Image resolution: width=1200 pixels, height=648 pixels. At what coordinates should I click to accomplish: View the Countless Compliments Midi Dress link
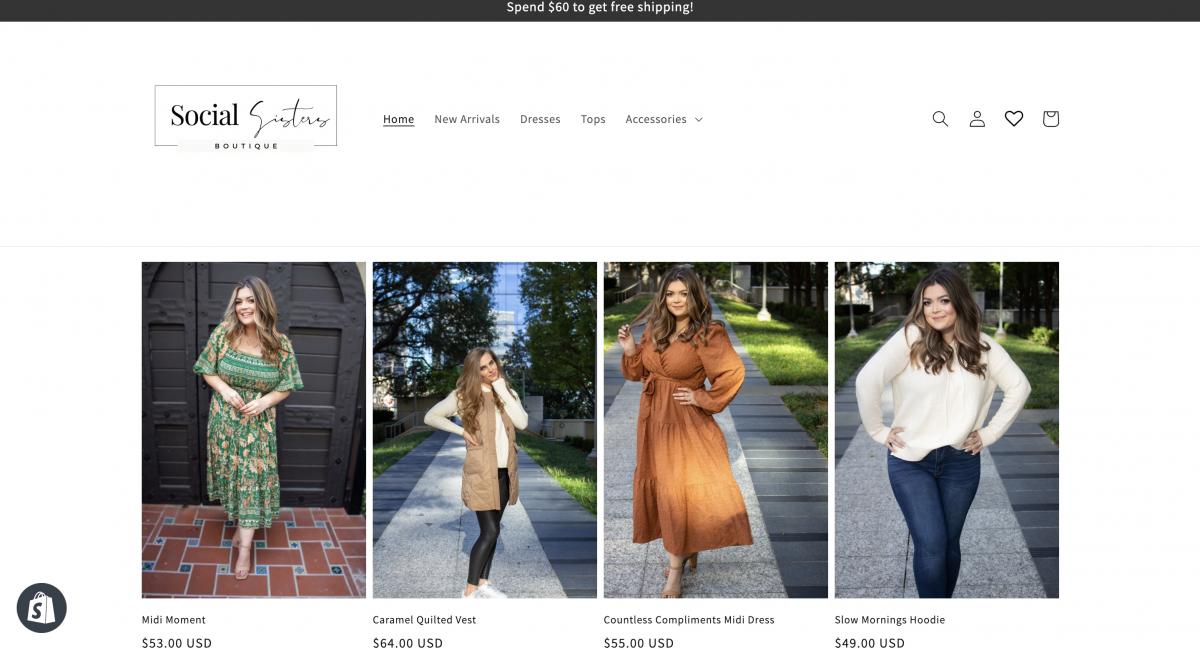coord(689,620)
